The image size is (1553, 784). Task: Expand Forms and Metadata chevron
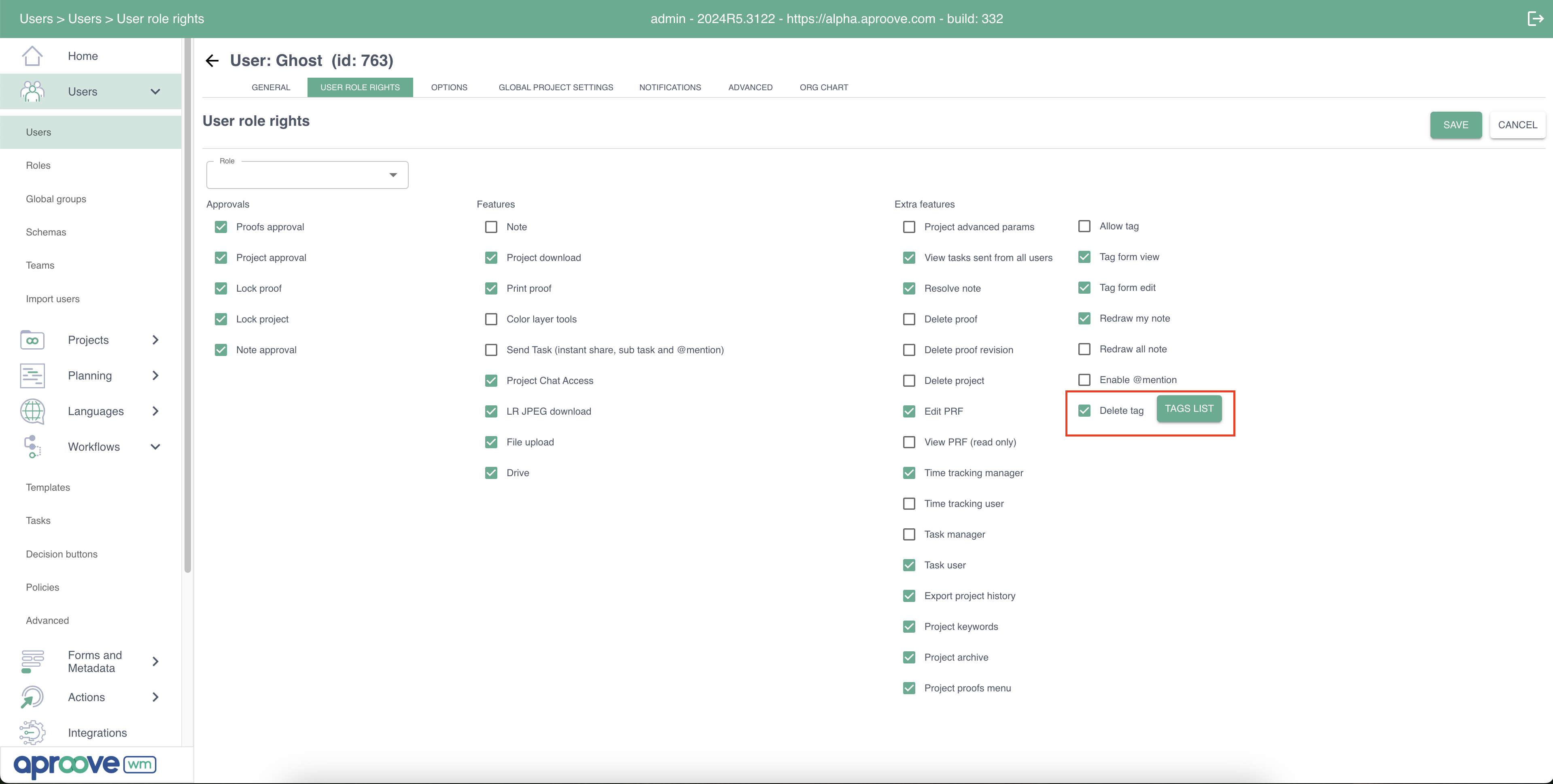pos(155,661)
